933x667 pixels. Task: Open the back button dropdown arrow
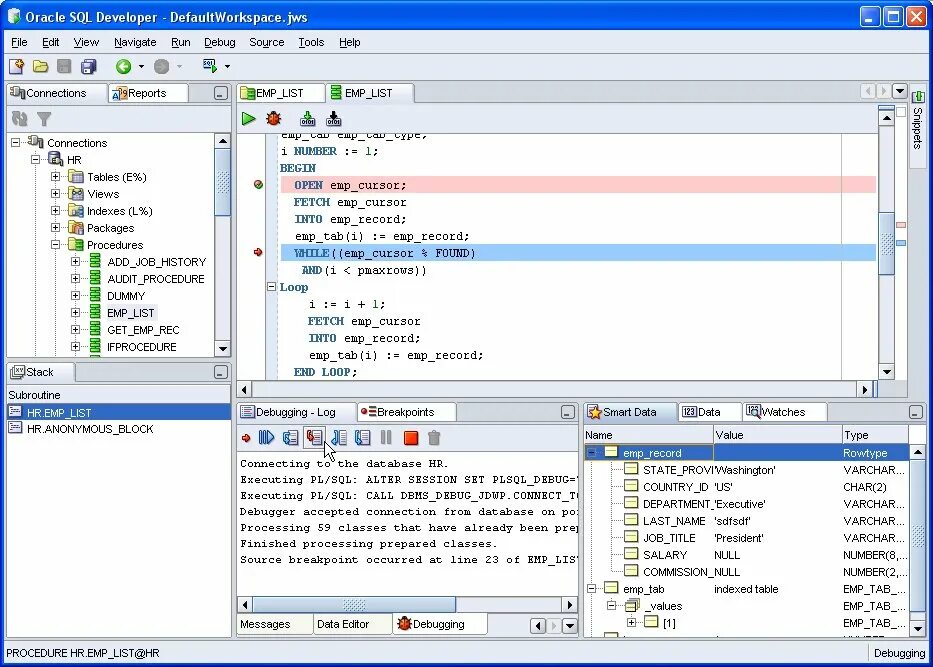click(141, 66)
